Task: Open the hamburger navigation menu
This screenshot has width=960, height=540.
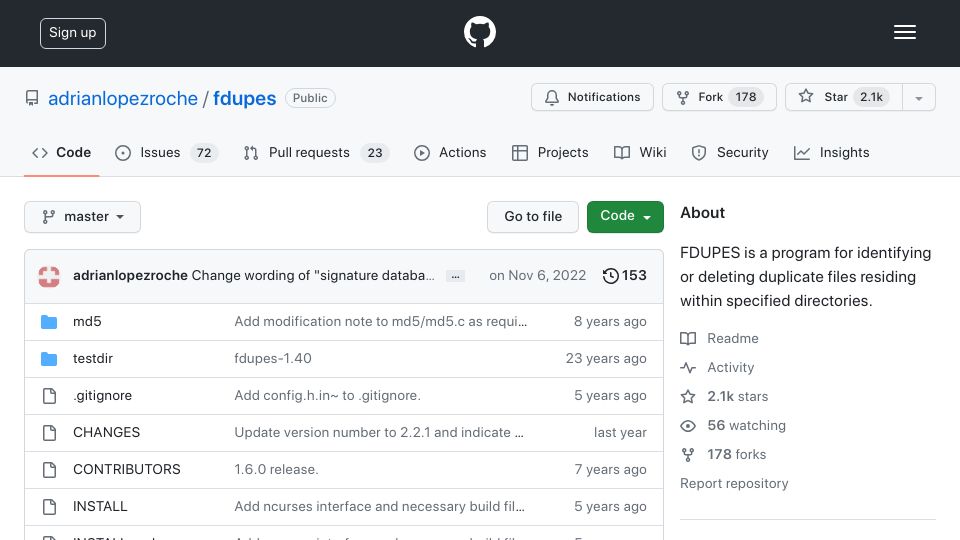Action: click(904, 32)
